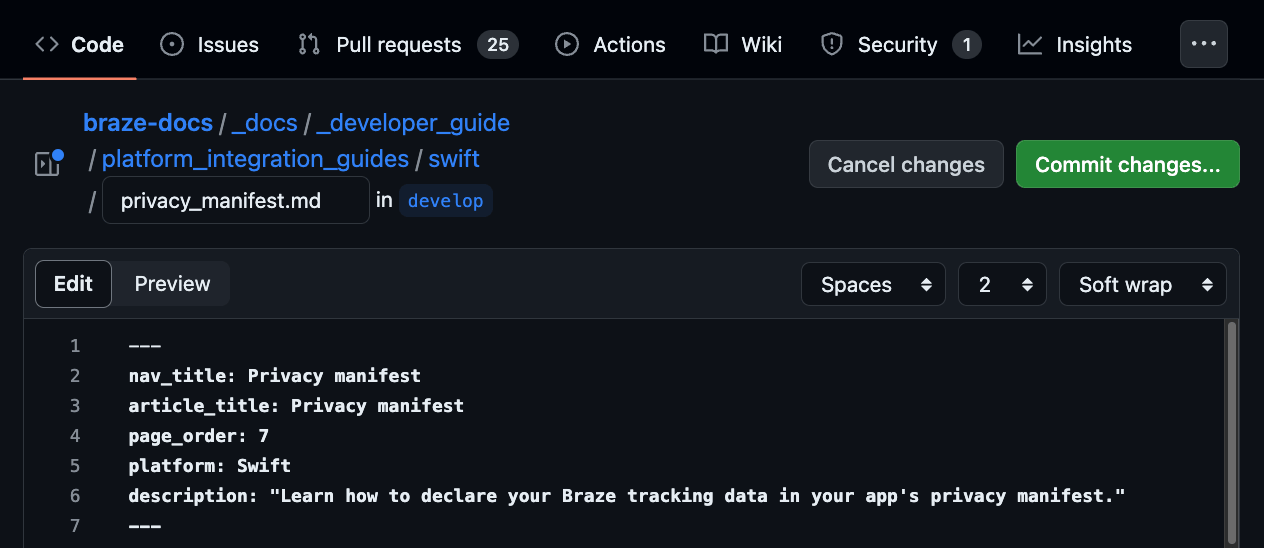Click the editor vertical scrollbar
The width and height of the screenshot is (1264, 548).
tap(1232, 434)
